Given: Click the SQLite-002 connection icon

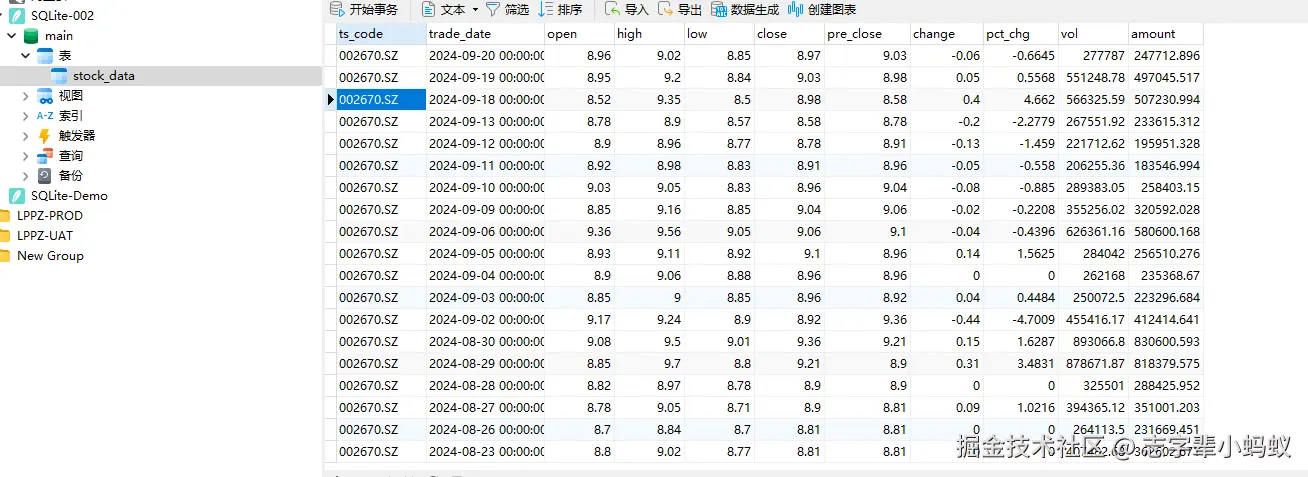Looking at the screenshot, I should (17, 16).
